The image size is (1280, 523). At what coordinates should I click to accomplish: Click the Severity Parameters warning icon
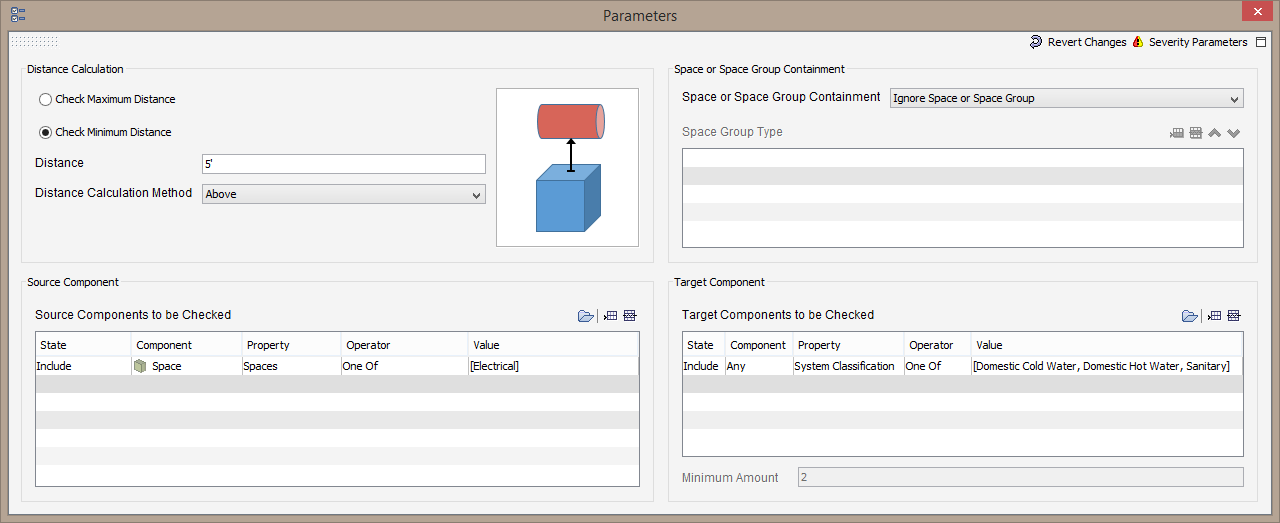click(1138, 42)
